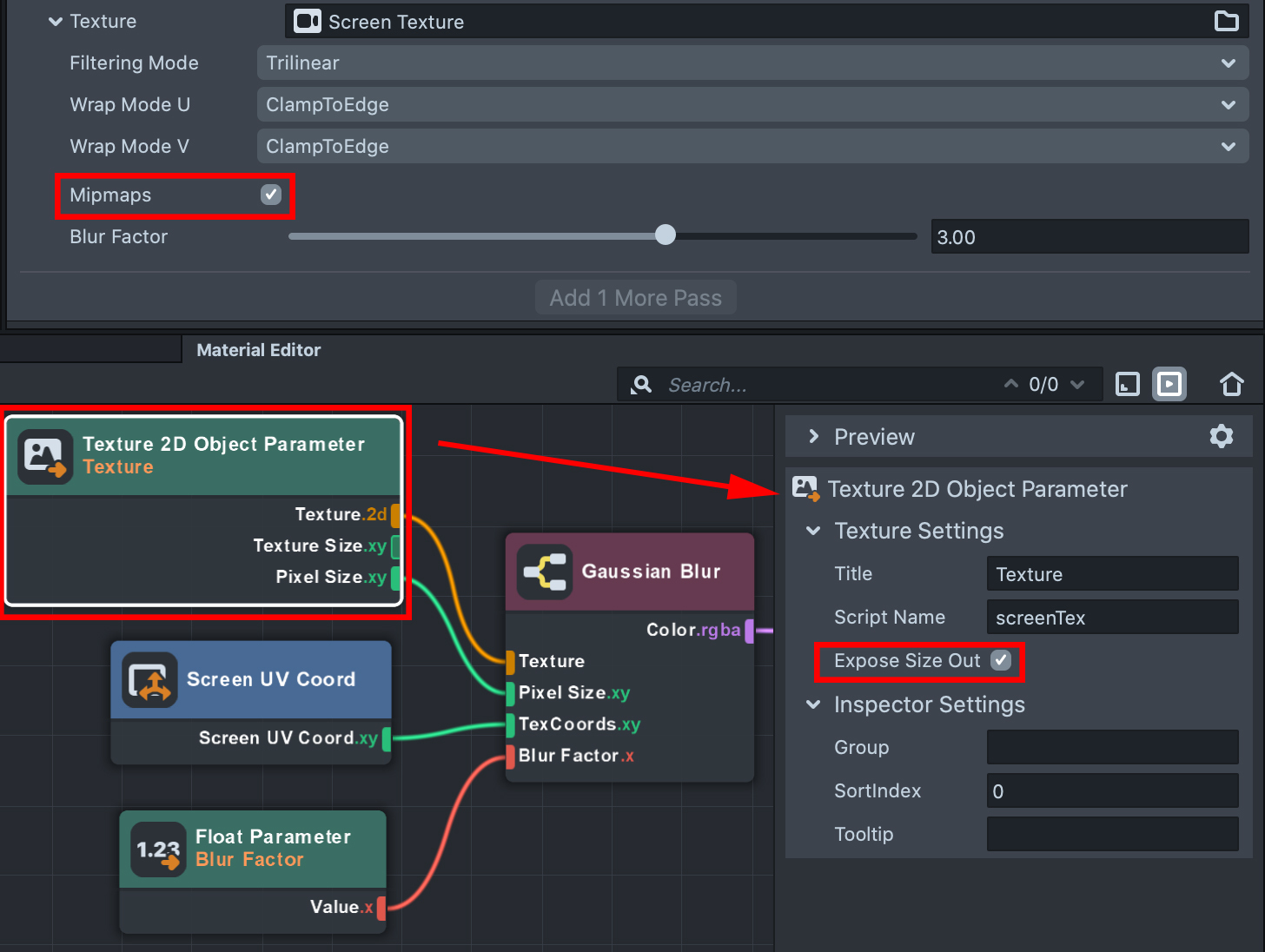This screenshot has height=952, width=1265.
Task: Select the Screen UV Coord node icon
Action: pos(149,680)
